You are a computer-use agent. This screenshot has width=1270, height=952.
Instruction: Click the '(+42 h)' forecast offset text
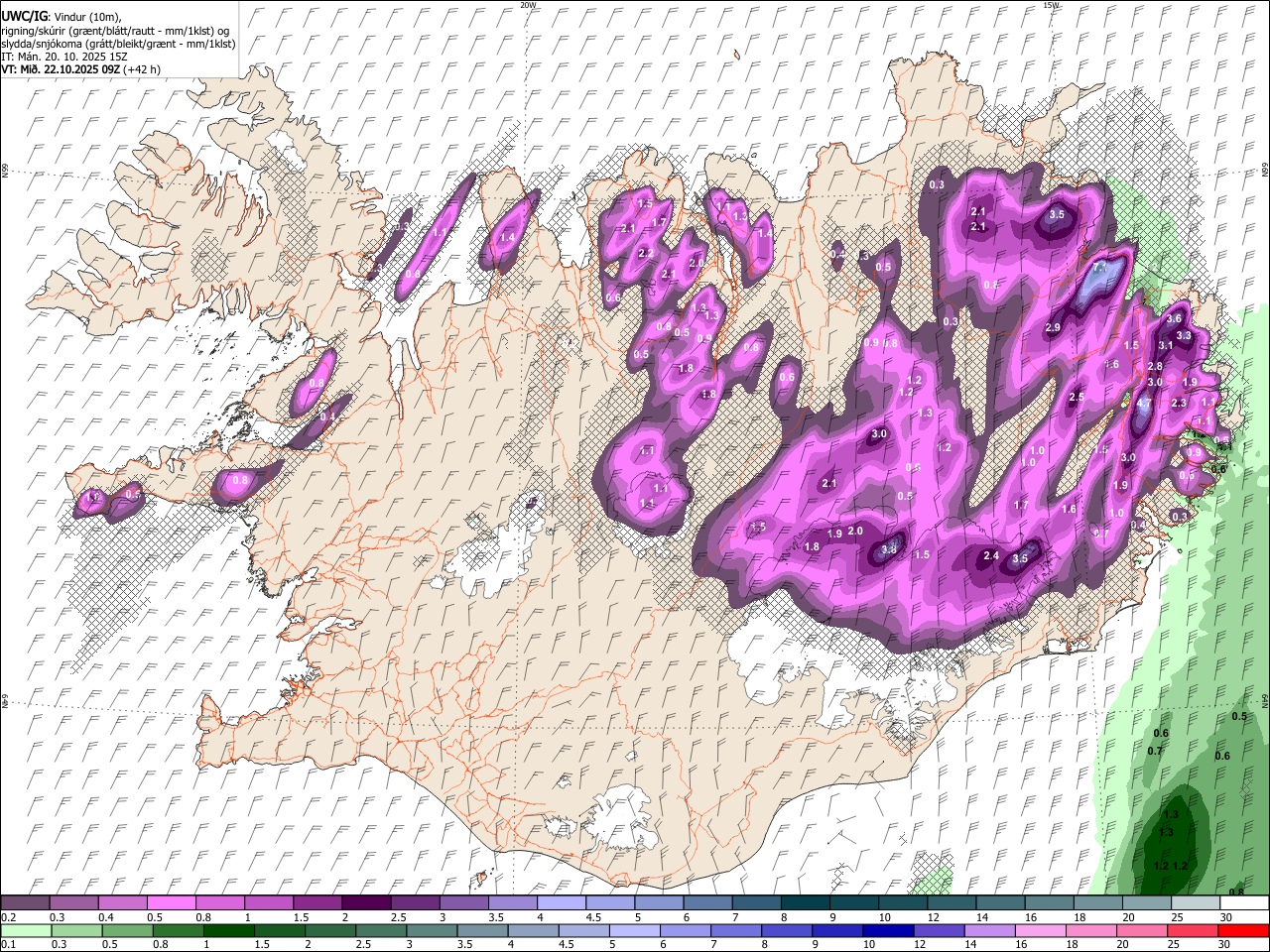coord(142,69)
